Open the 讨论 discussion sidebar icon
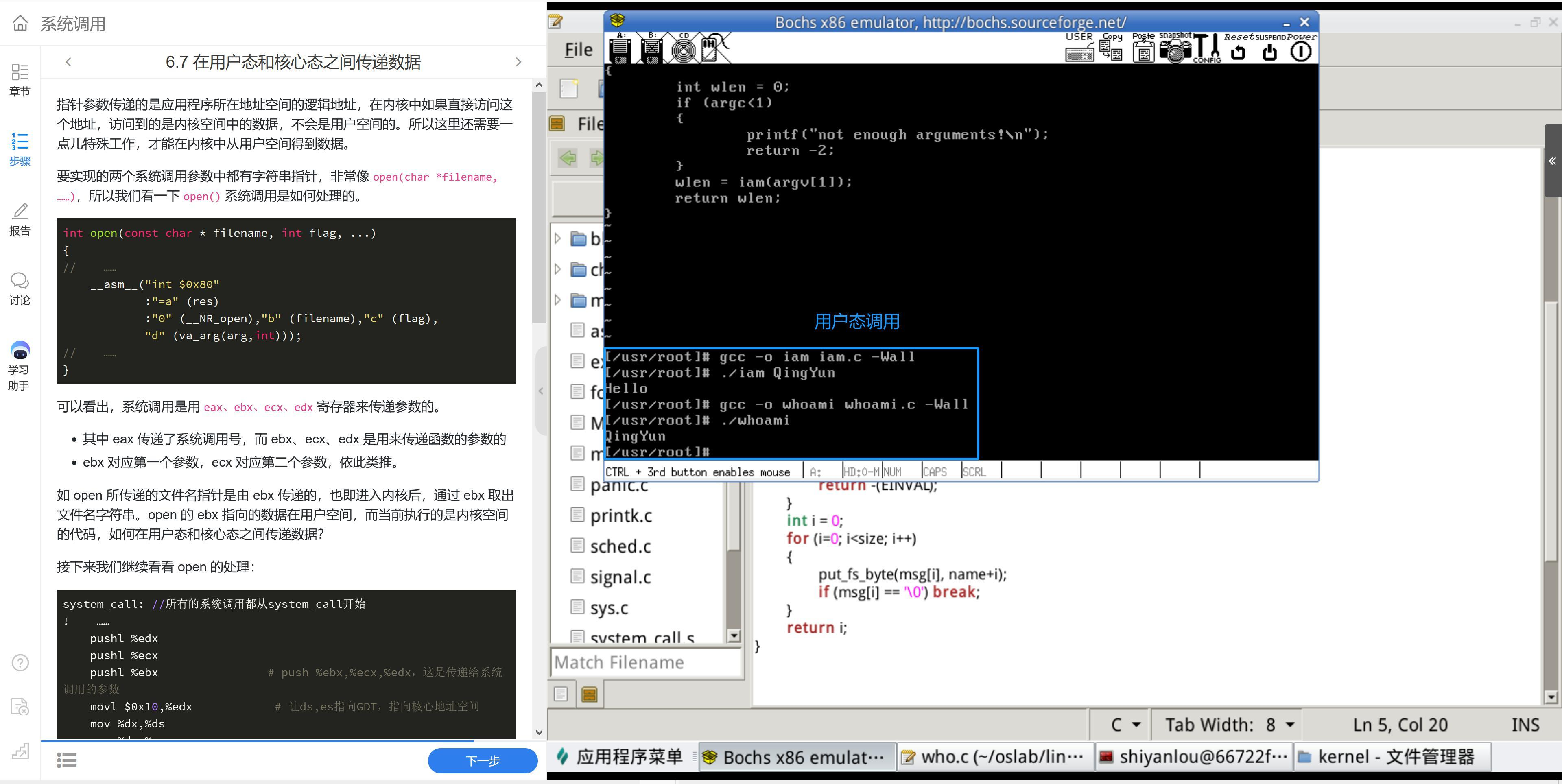The image size is (1562, 784). tap(20, 288)
